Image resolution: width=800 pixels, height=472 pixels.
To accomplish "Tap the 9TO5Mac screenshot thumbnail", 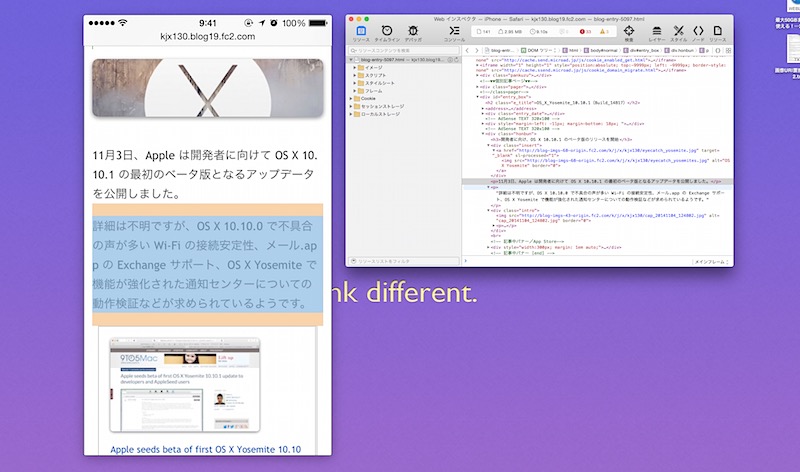I will click(185, 385).
